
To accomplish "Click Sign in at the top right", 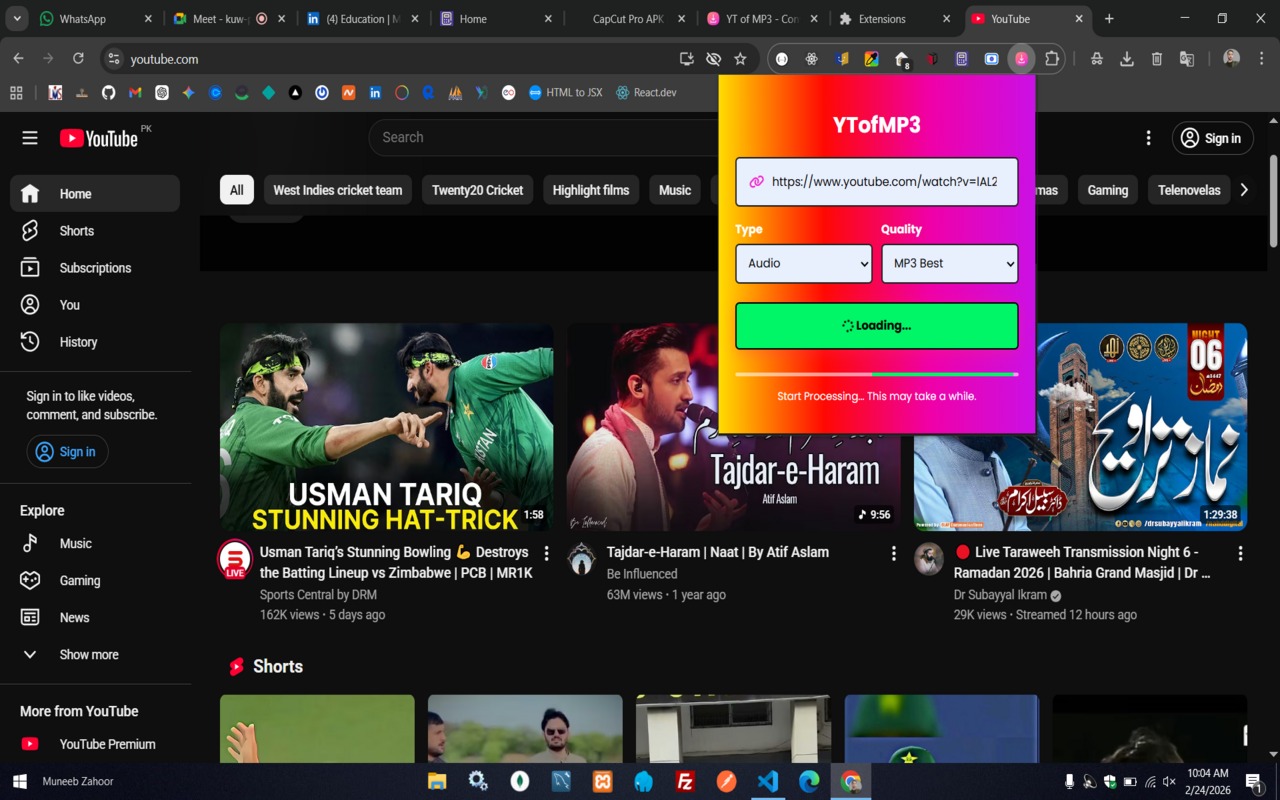I will [1212, 138].
